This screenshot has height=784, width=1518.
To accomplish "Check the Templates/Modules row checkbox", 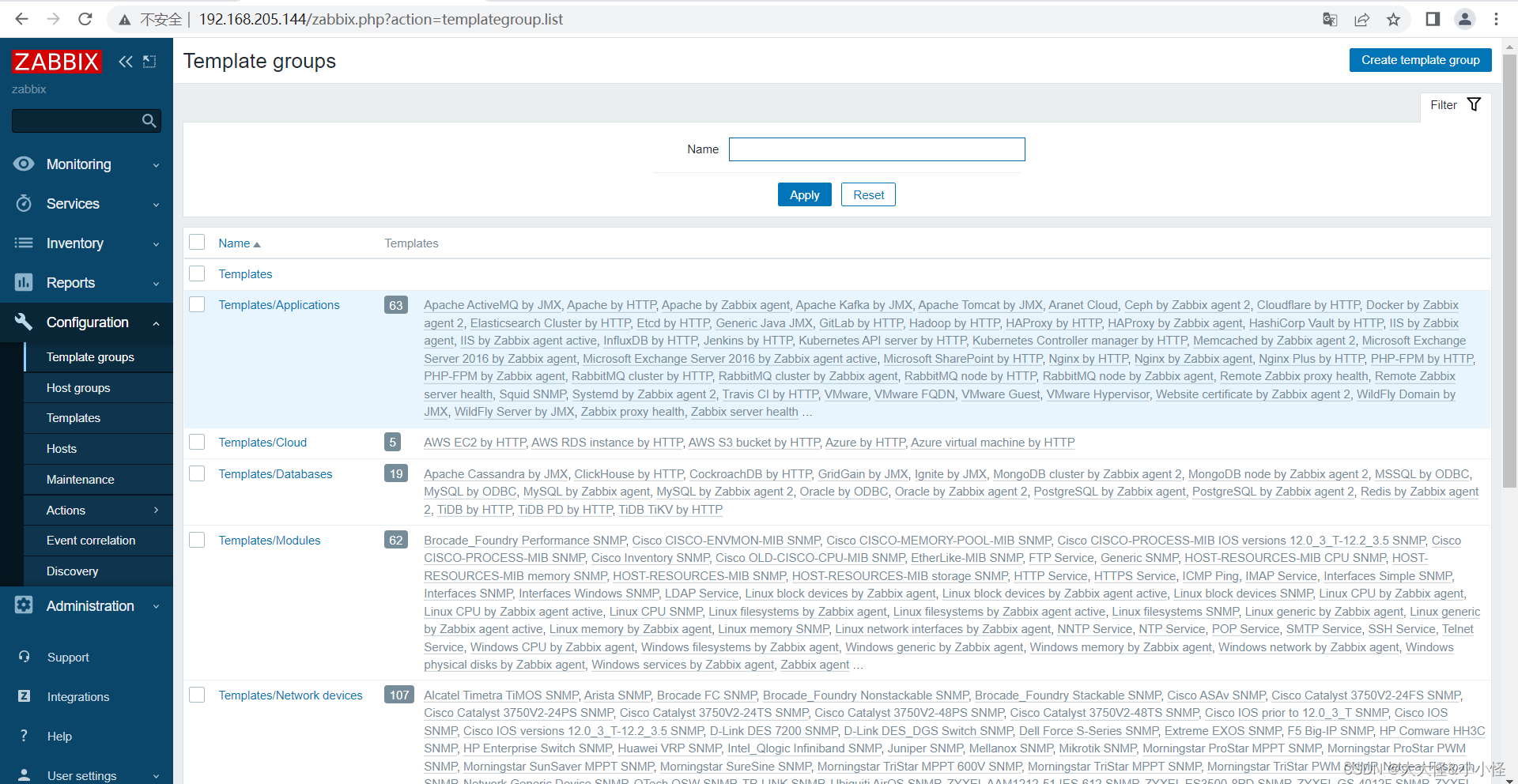I will pos(197,540).
